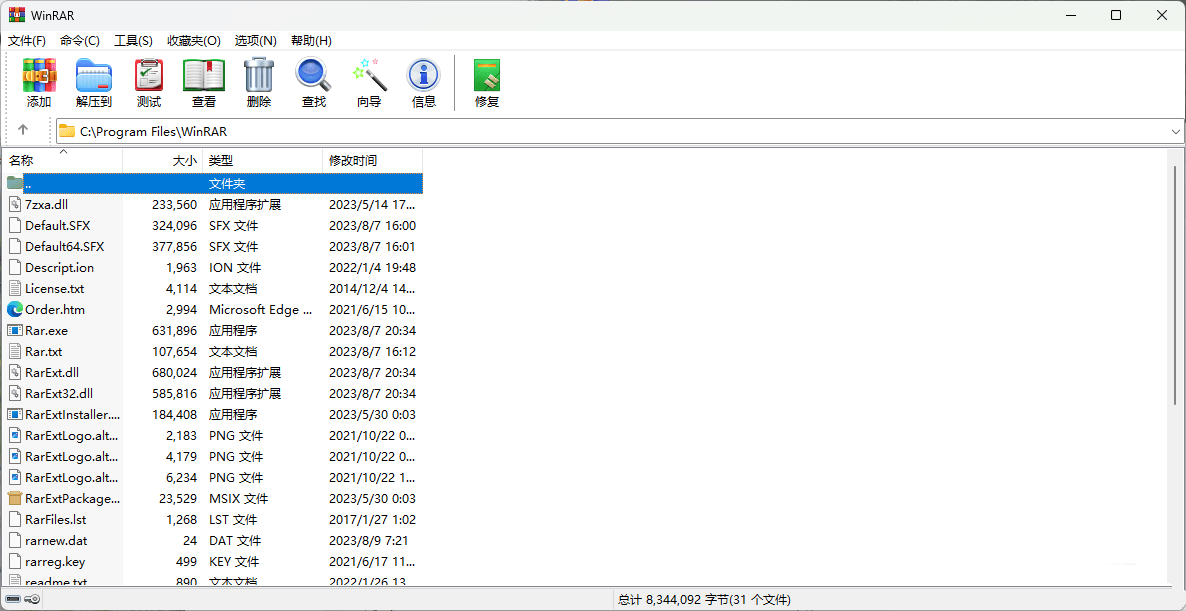Click the package icon beside RarExtPackage
The height and width of the screenshot is (611, 1186).
pyautogui.click(x=14, y=498)
